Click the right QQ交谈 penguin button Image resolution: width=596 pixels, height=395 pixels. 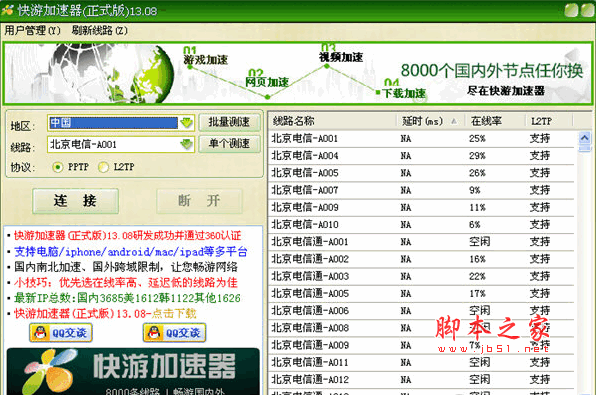click(x=174, y=333)
